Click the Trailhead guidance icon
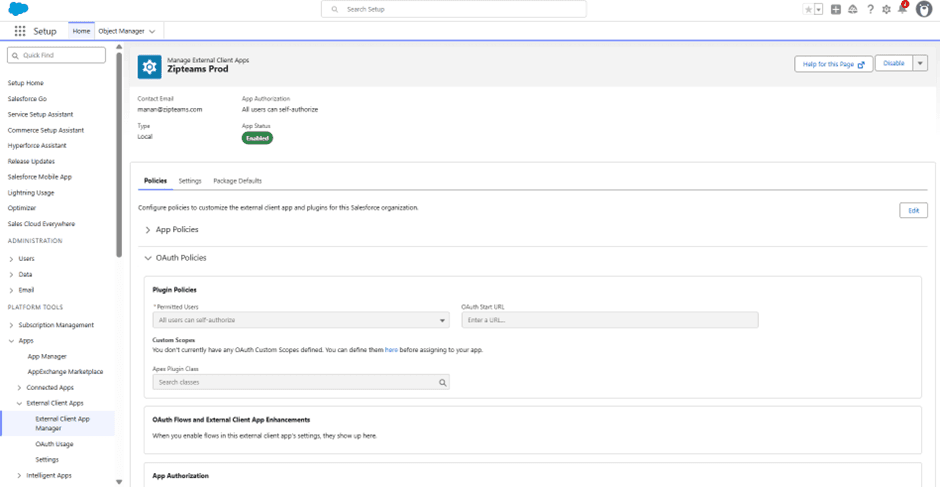940x487 pixels. pos(852,10)
